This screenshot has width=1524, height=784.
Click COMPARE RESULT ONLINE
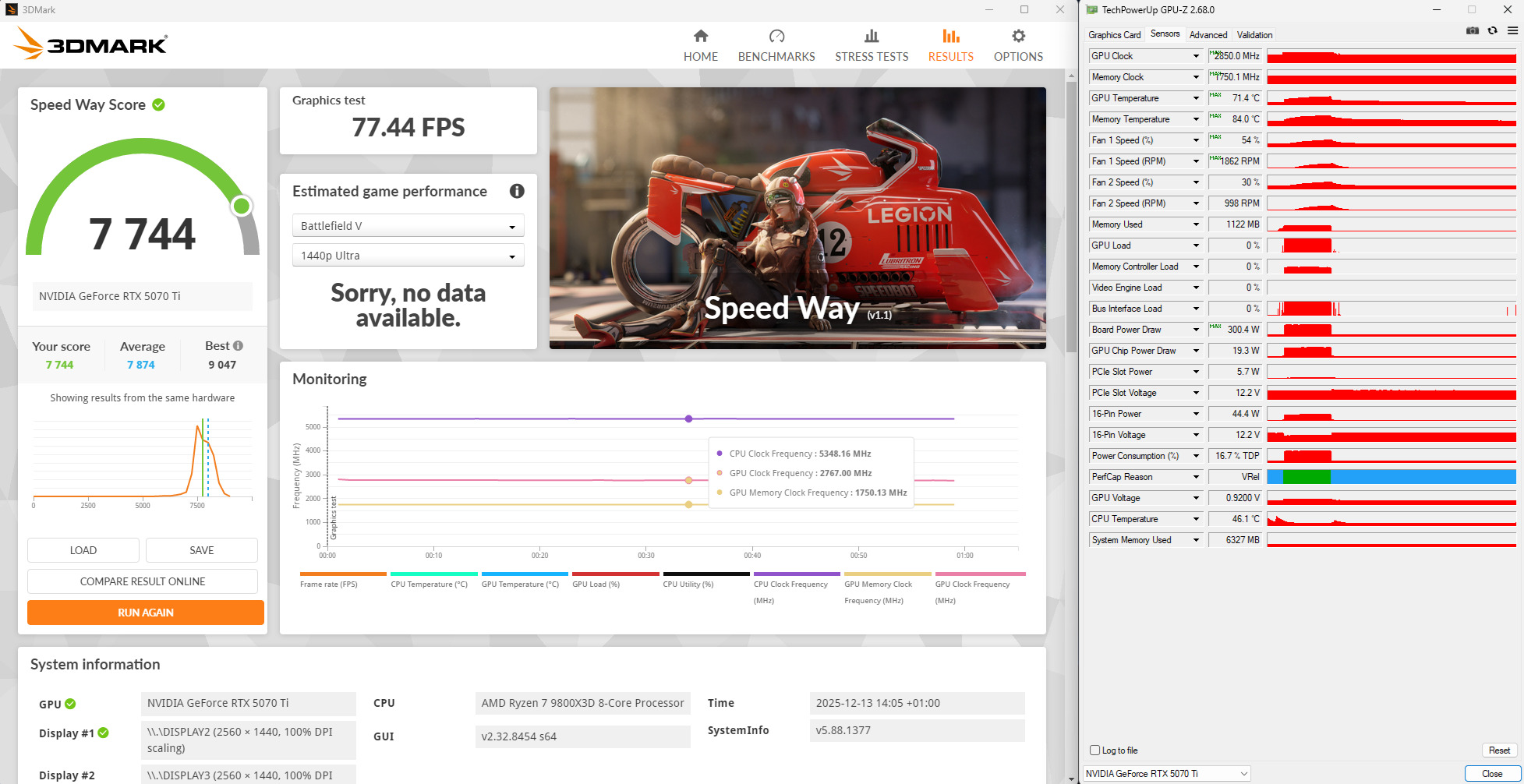[143, 581]
